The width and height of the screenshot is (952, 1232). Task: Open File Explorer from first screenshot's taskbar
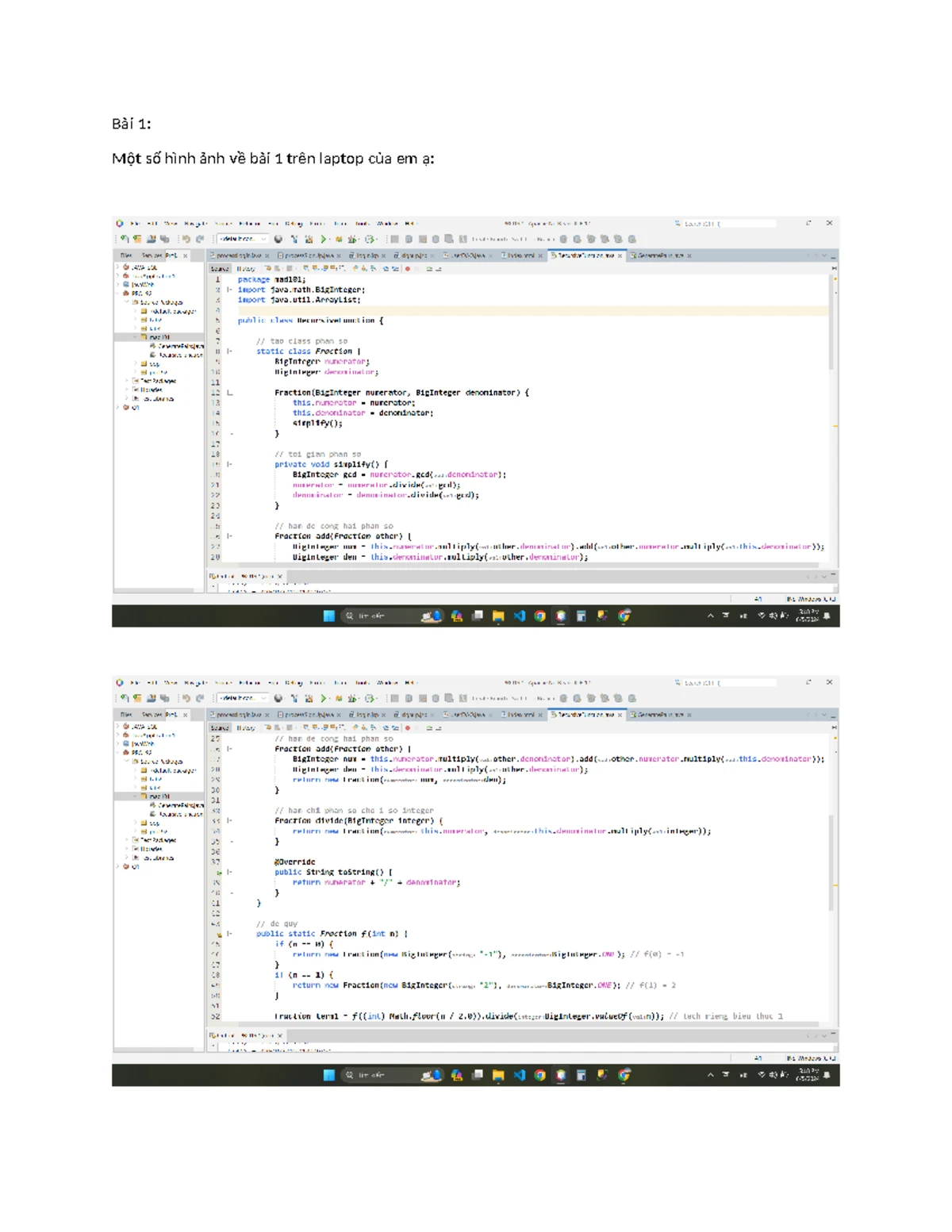(498, 616)
